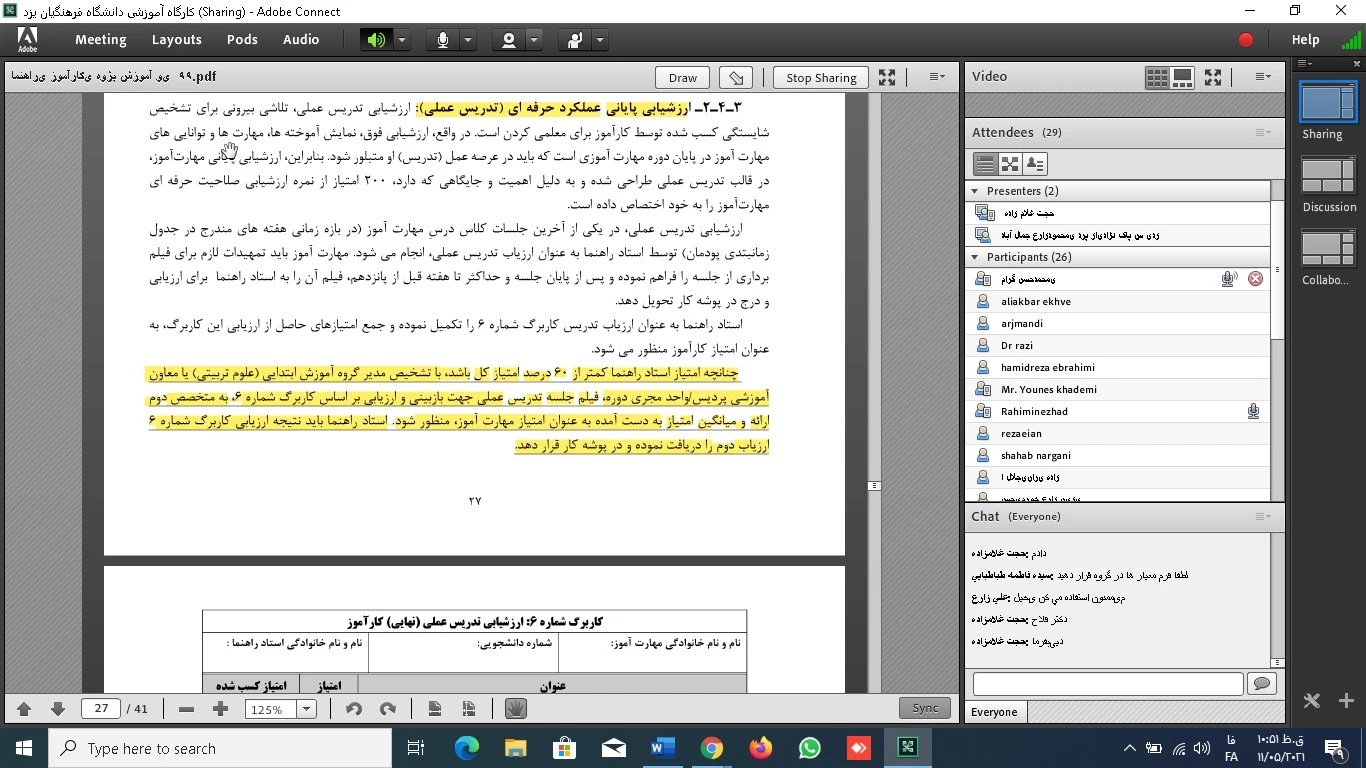
Task: Open the raise hand status dropdown arrow
Action: (600, 40)
